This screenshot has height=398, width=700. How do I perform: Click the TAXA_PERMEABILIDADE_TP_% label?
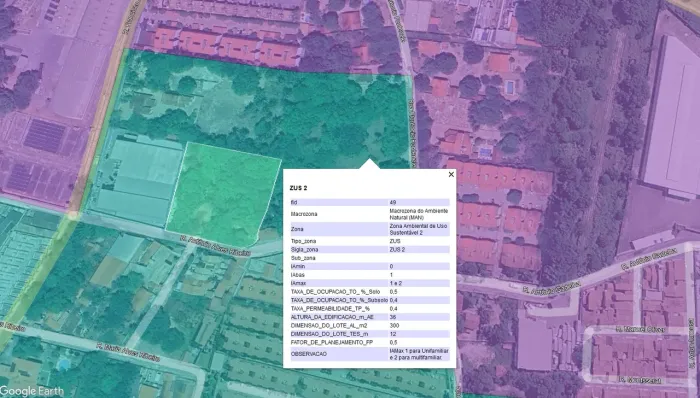[330, 309]
